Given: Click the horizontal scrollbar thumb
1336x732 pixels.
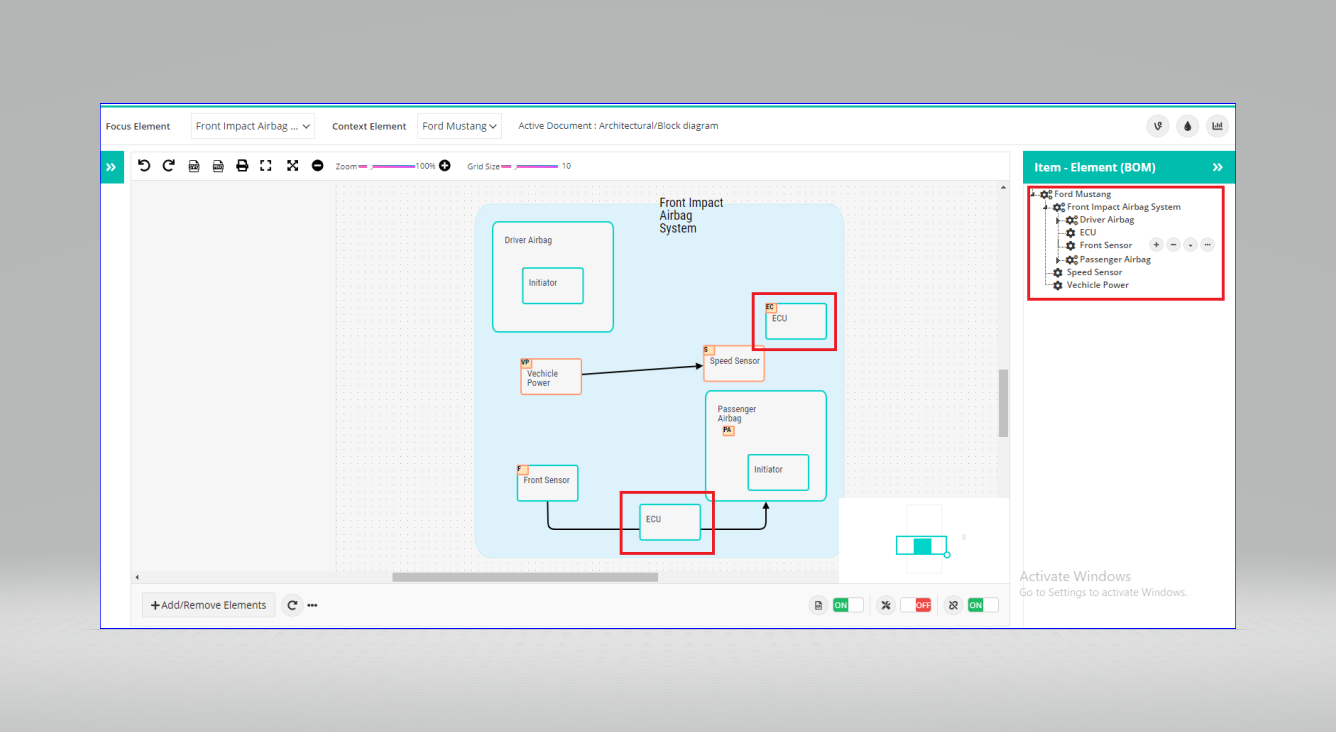Looking at the screenshot, I should pyautogui.click(x=525, y=577).
